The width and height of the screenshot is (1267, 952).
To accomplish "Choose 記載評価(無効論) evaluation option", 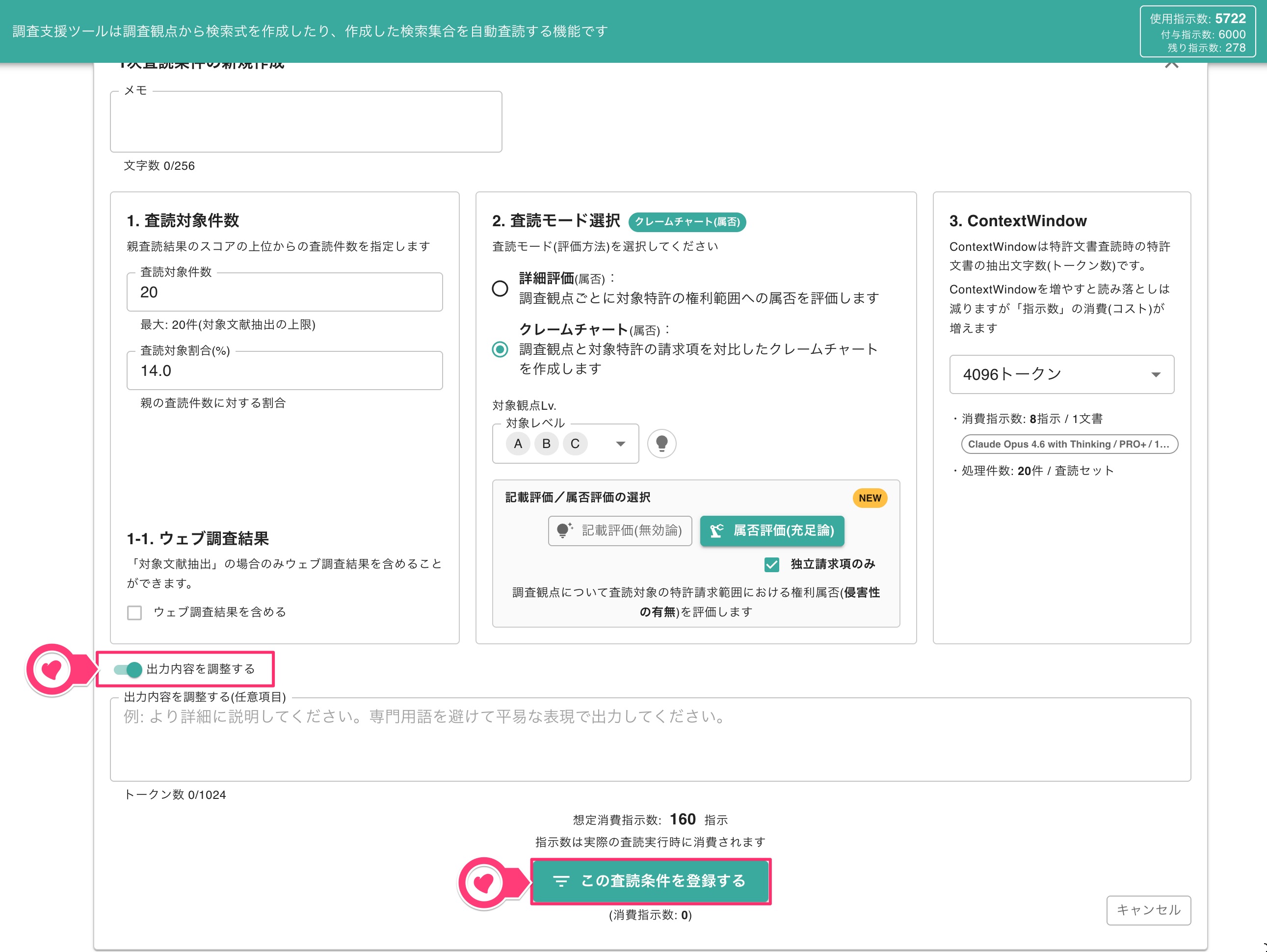I will pos(620,530).
